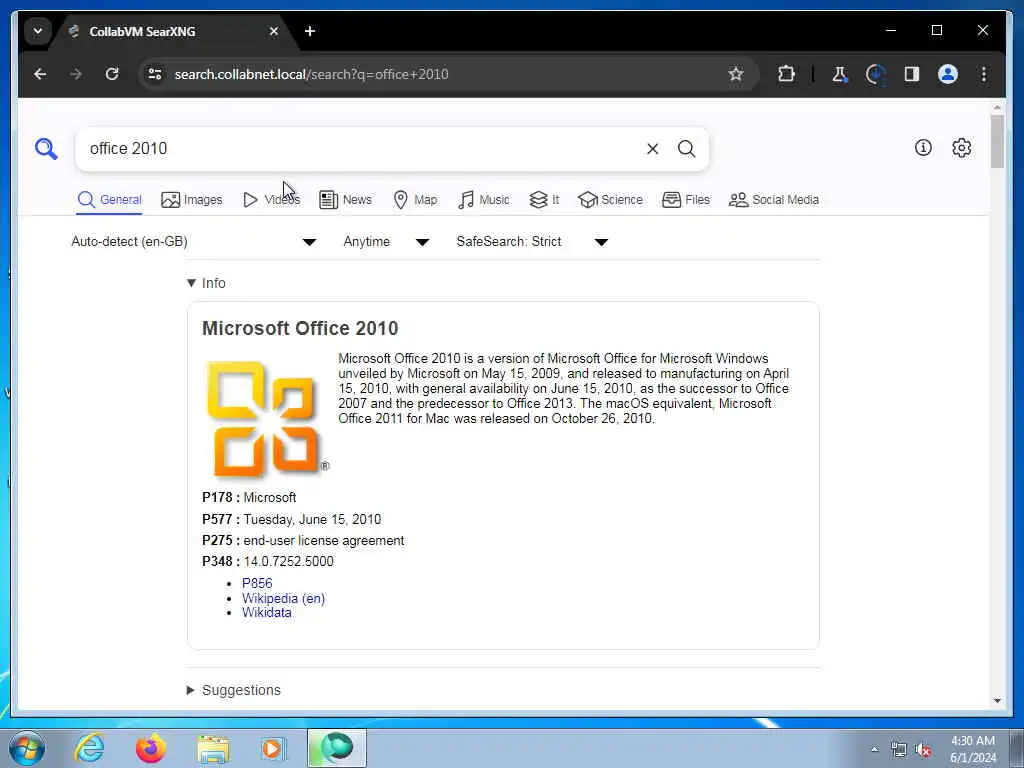The width and height of the screenshot is (1024, 768).
Task: Open SearXNG preferences gear icon
Action: click(x=961, y=148)
